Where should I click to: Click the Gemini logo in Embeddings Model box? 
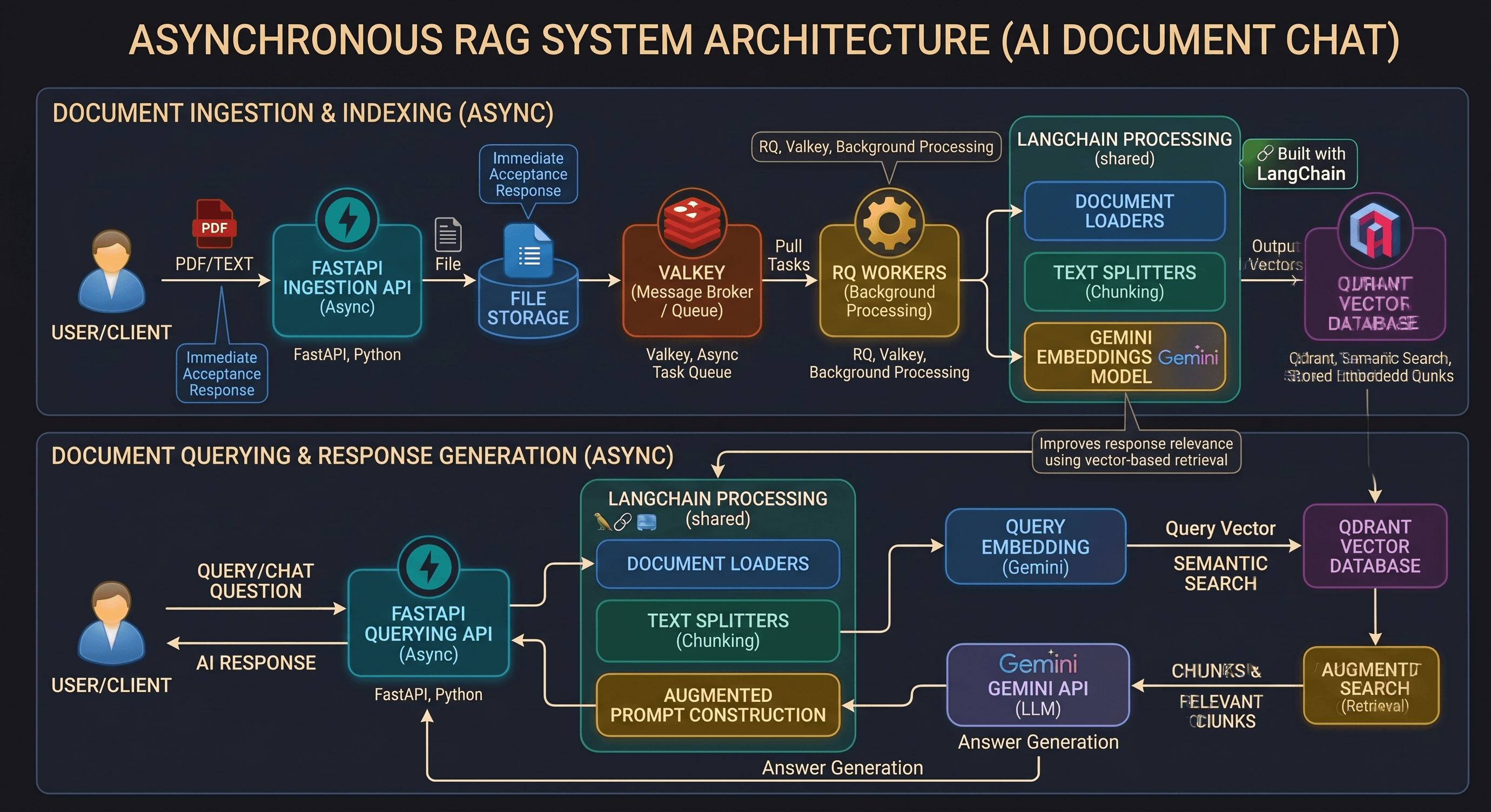click(1188, 356)
